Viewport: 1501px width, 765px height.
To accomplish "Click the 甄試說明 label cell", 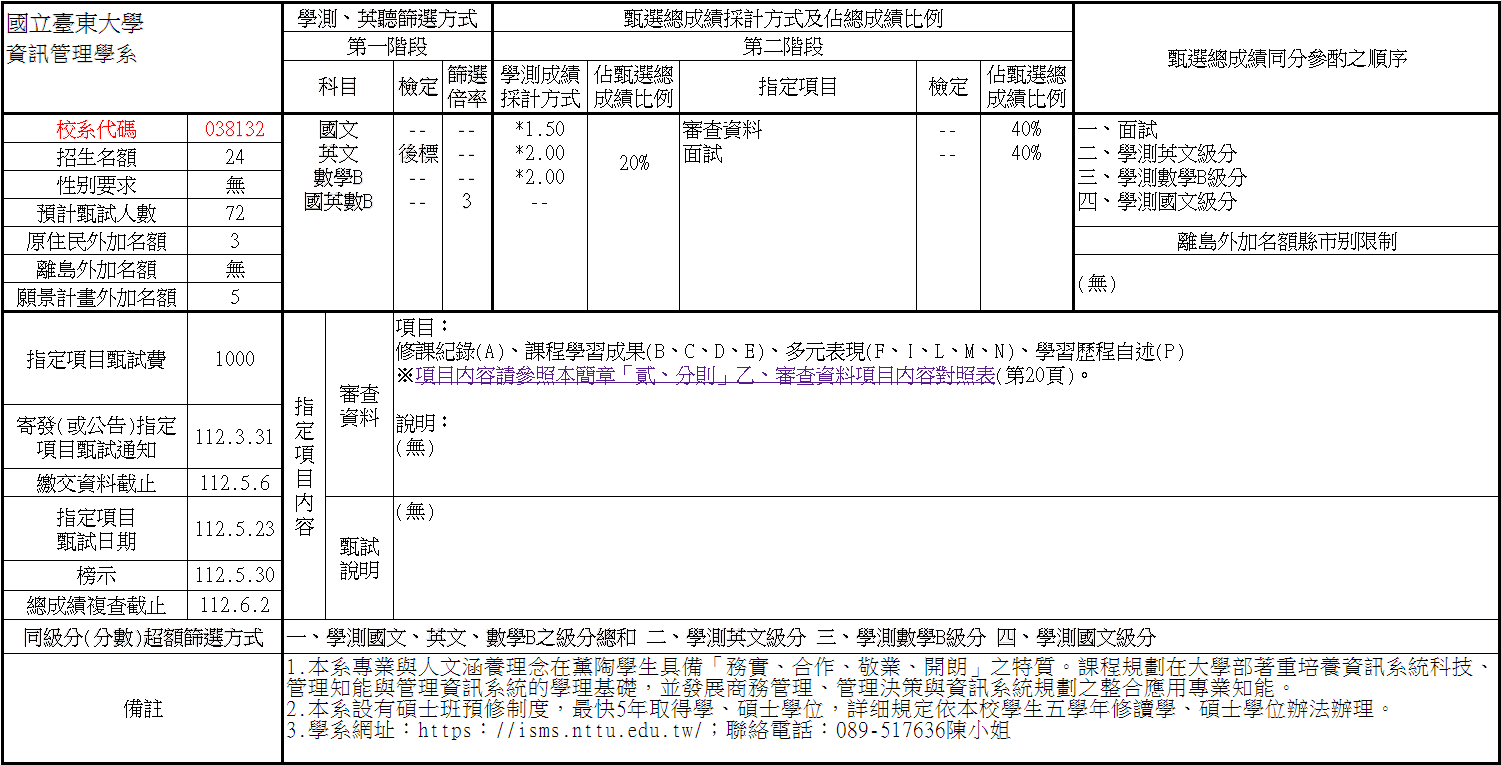I will 359,558.
